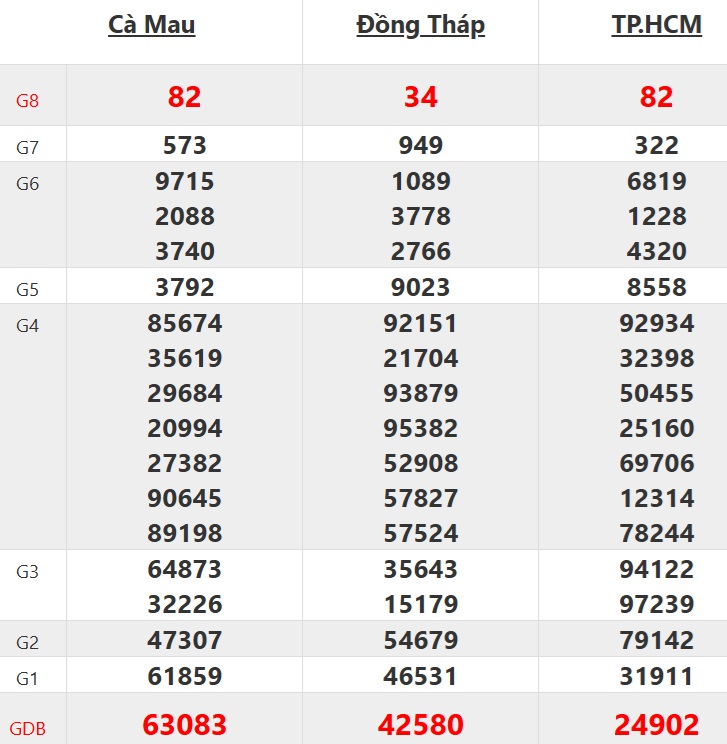Click the G6 row label
The height and width of the screenshot is (744, 727).
tap(28, 184)
